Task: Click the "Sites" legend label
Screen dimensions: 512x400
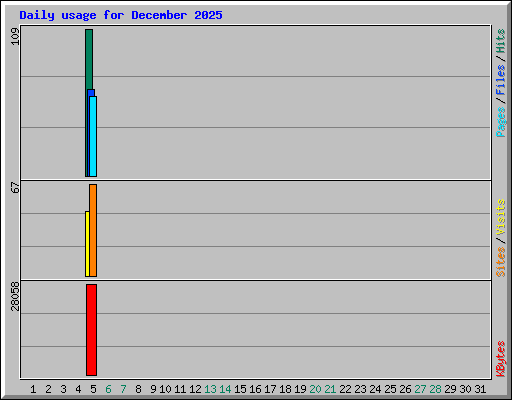Action: tap(500, 262)
